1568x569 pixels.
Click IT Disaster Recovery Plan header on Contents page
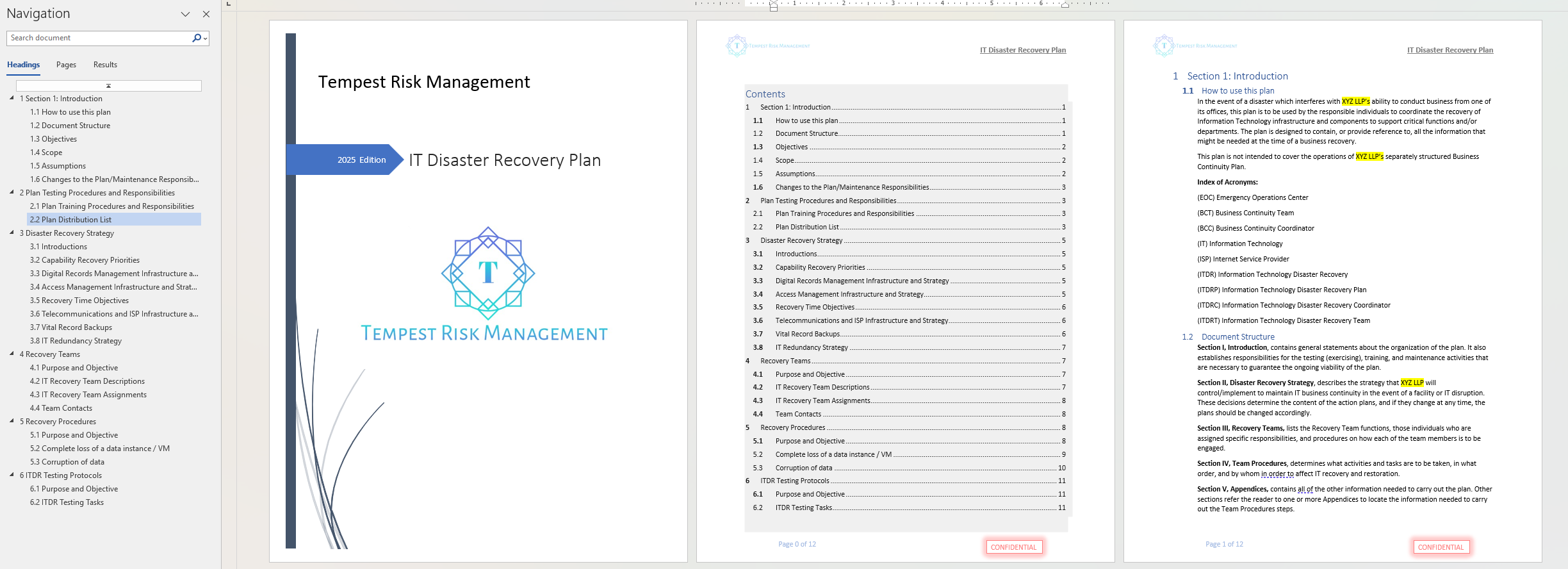(x=1023, y=50)
